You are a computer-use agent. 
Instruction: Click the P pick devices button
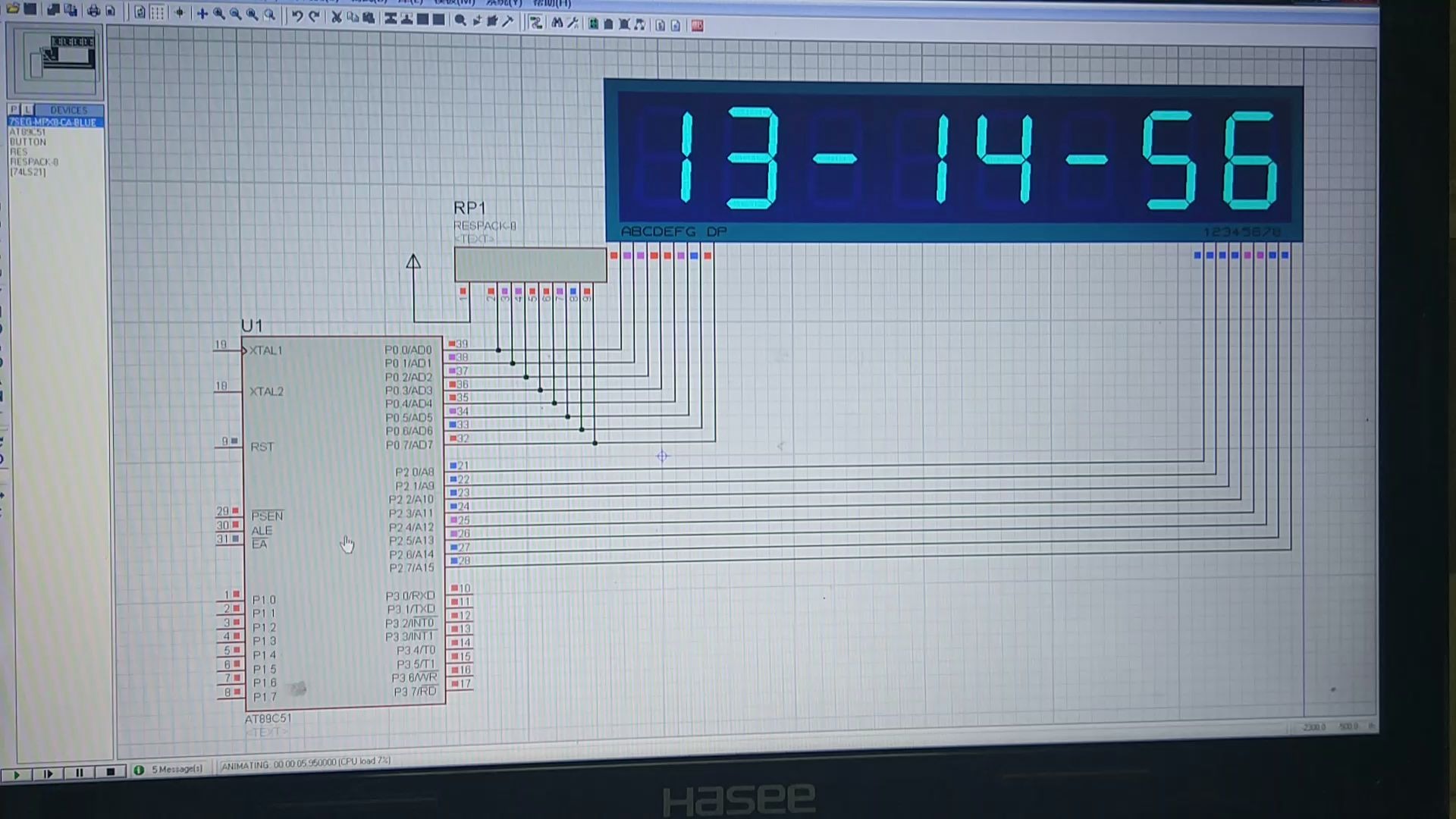click(x=14, y=110)
